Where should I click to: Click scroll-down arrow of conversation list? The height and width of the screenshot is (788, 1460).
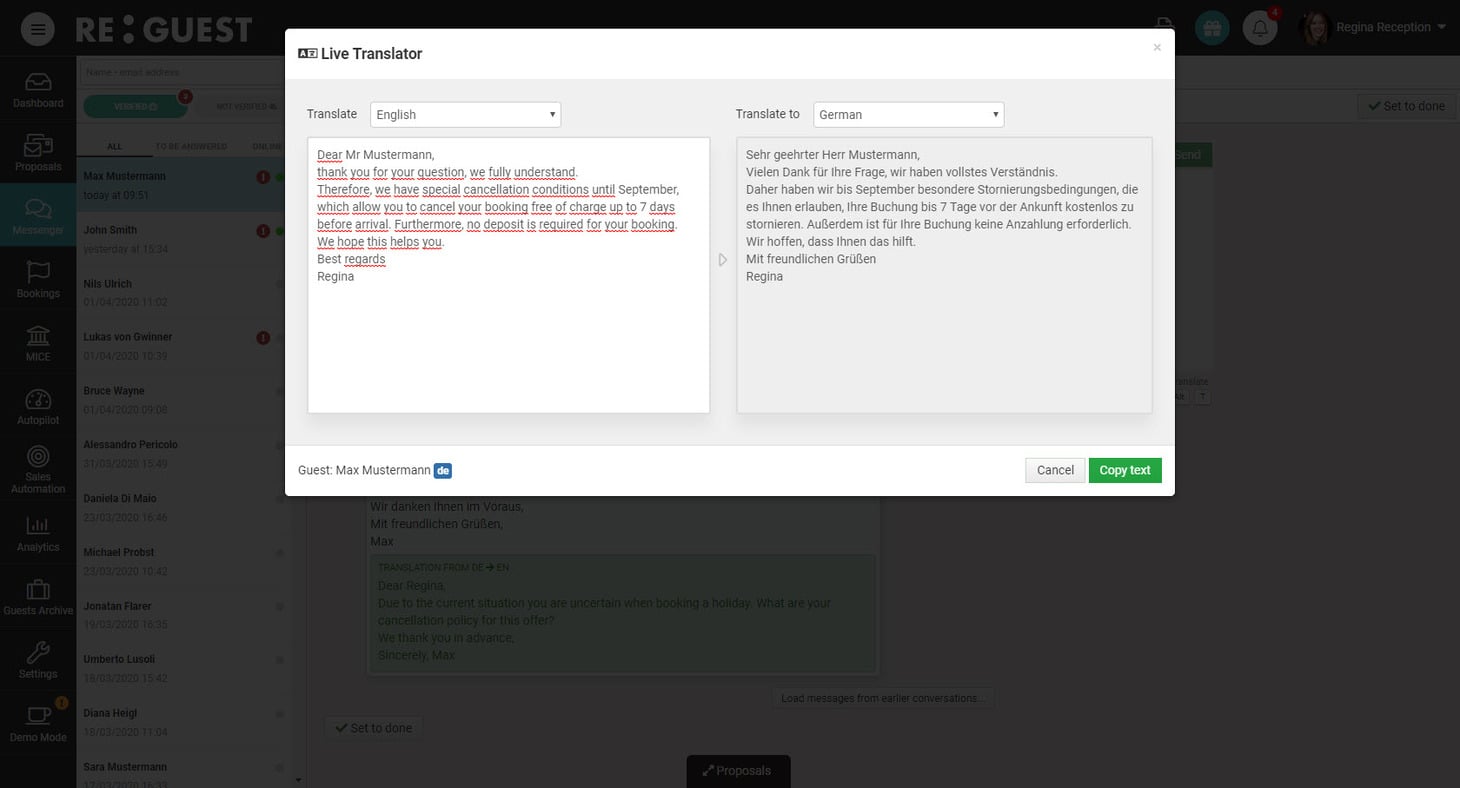297,779
